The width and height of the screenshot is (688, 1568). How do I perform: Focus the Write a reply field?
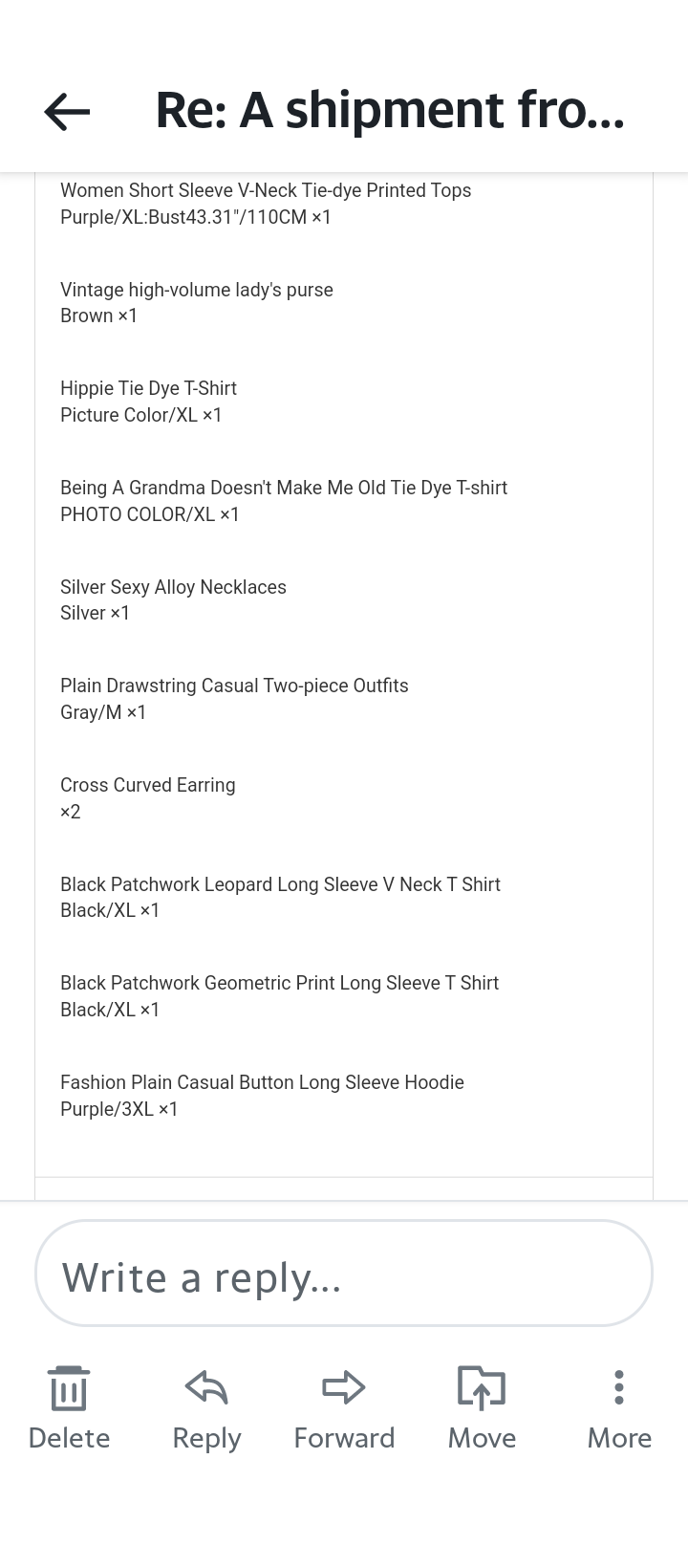[344, 1274]
